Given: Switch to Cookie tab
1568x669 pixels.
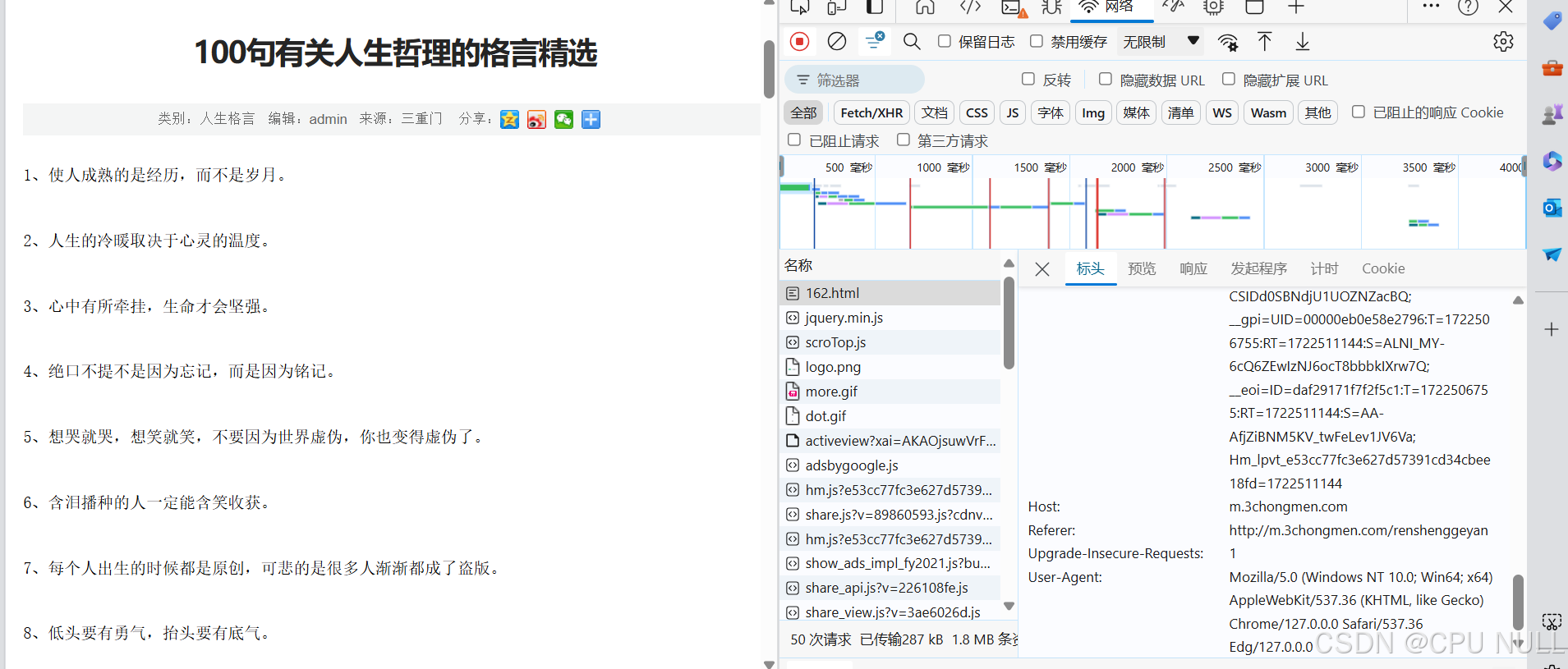Looking at the screenshot, I should [x=1383, y=268].
